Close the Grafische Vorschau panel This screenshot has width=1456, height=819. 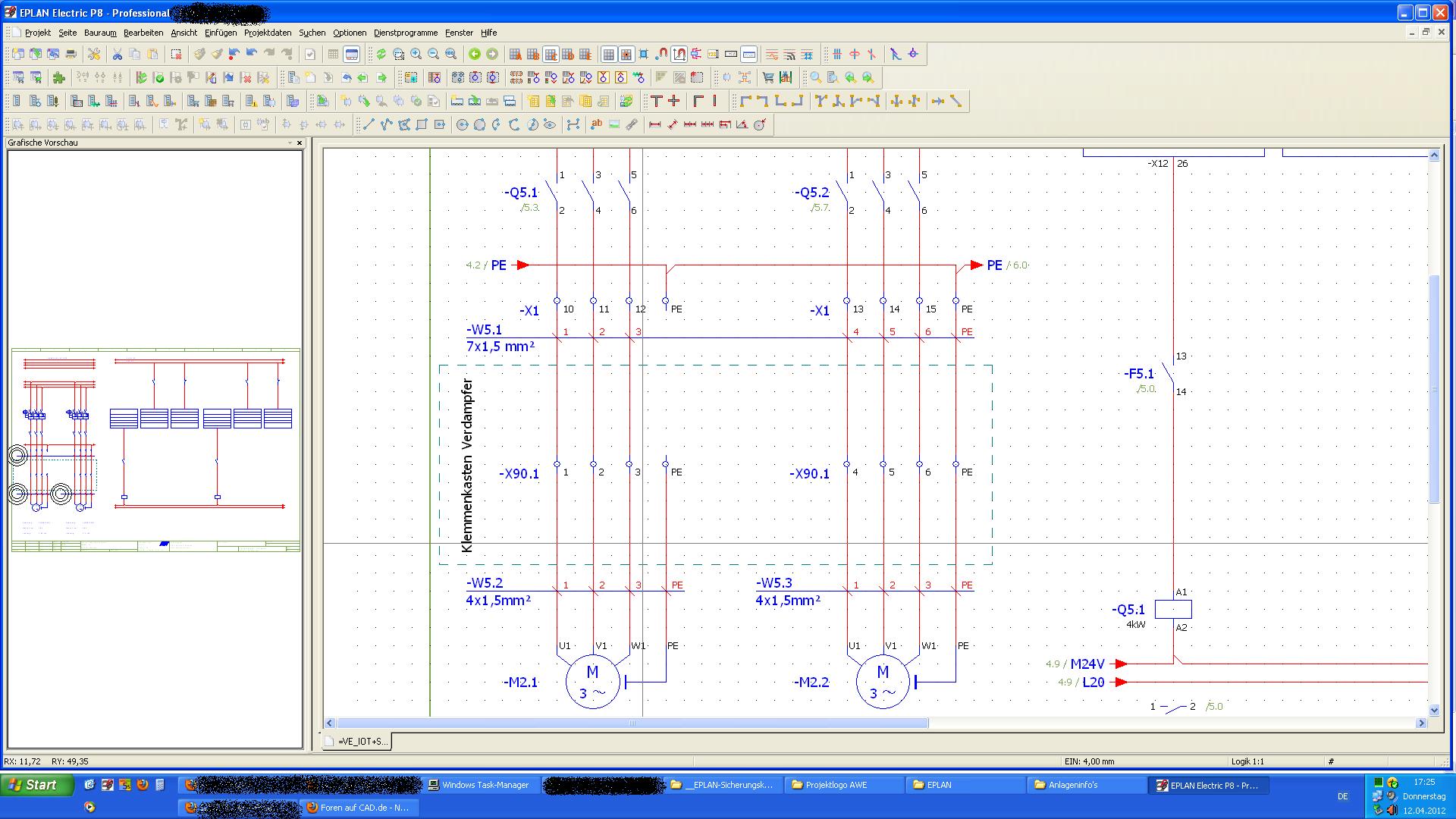pos(300,143)
